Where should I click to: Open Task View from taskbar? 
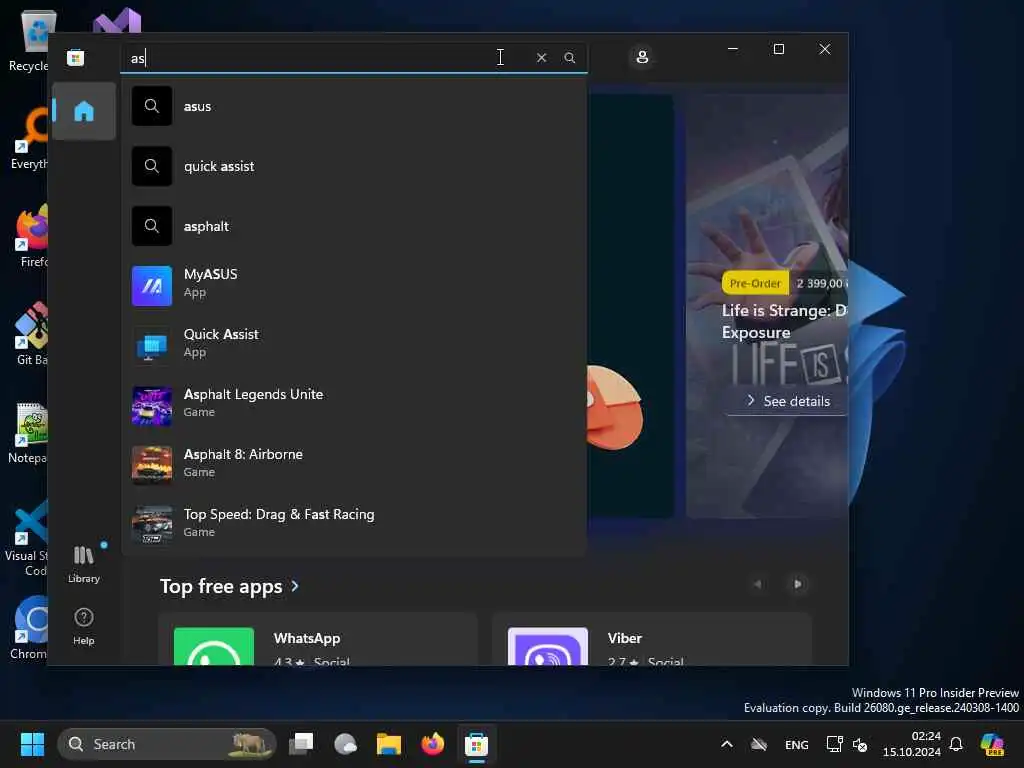(x=302, y=744)
